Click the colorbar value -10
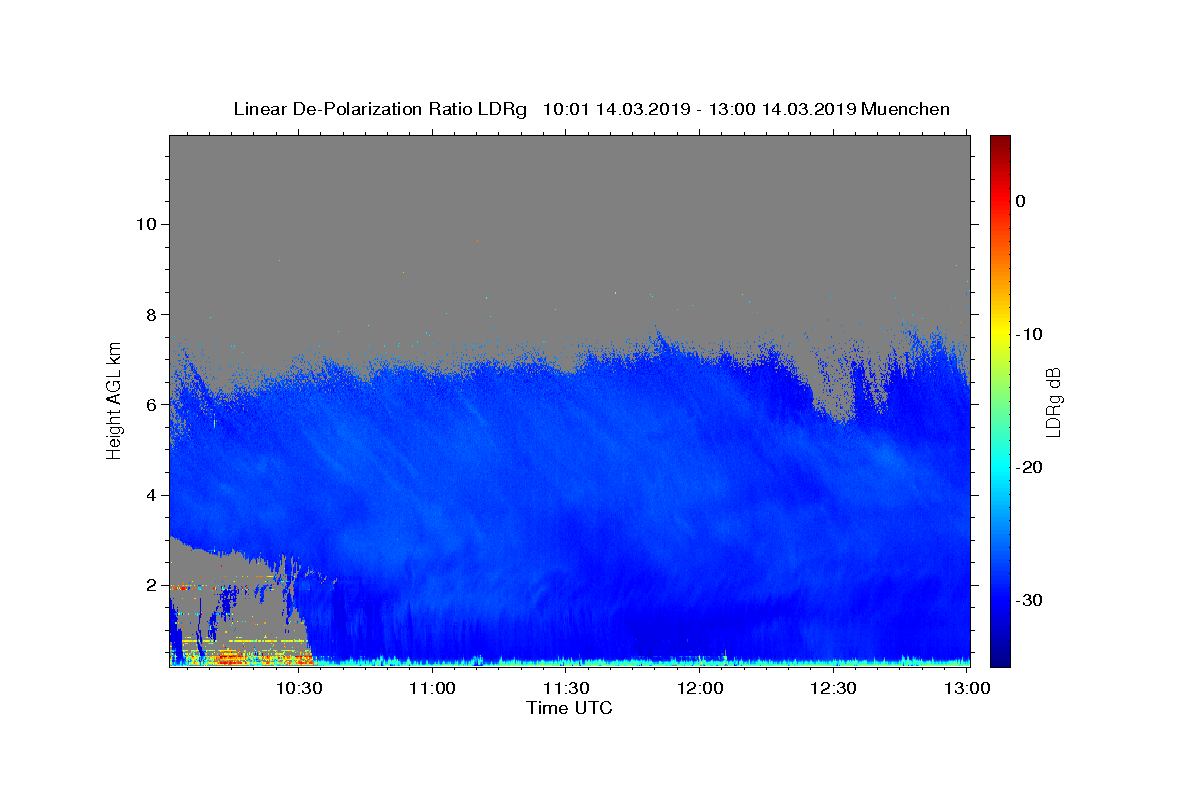The width and height of the screenshot is (1200, 800). (1029, 334)
